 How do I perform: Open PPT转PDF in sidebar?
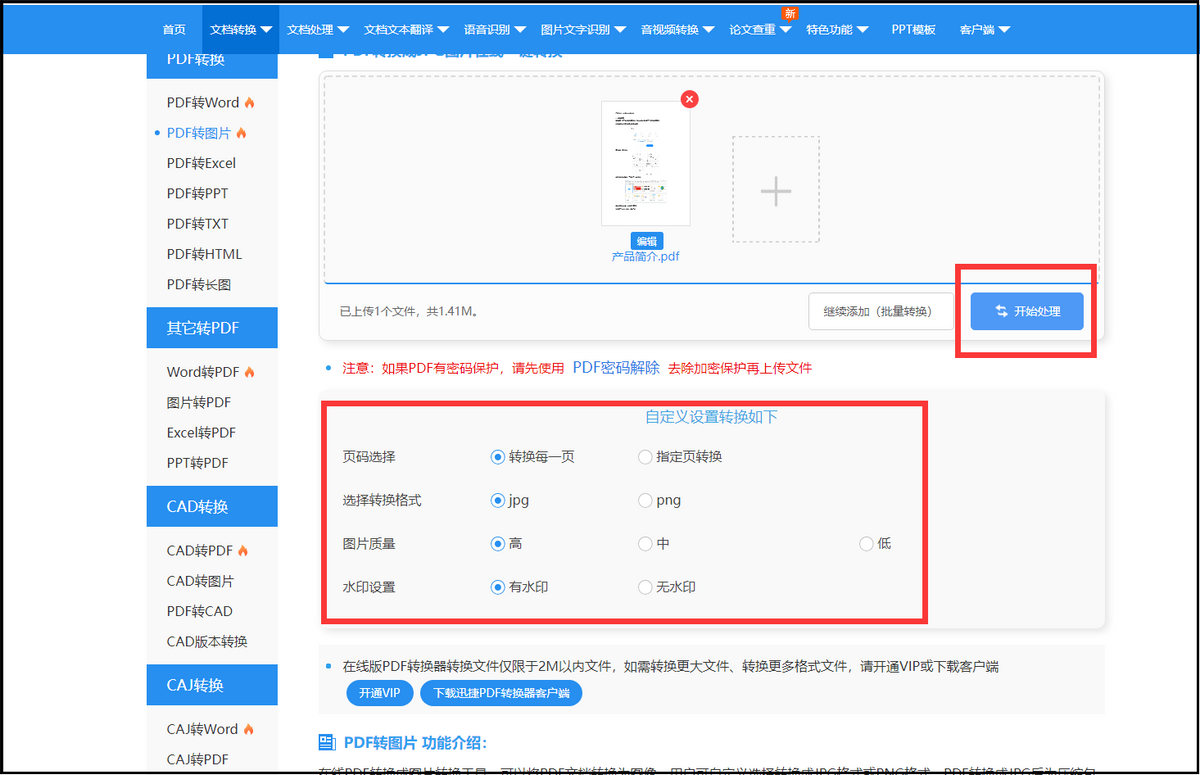pyautogui.click(x=197, y=463)
